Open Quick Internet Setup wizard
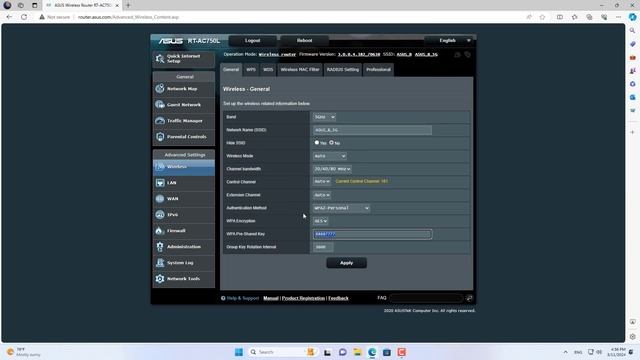 [x=184, y=59]
